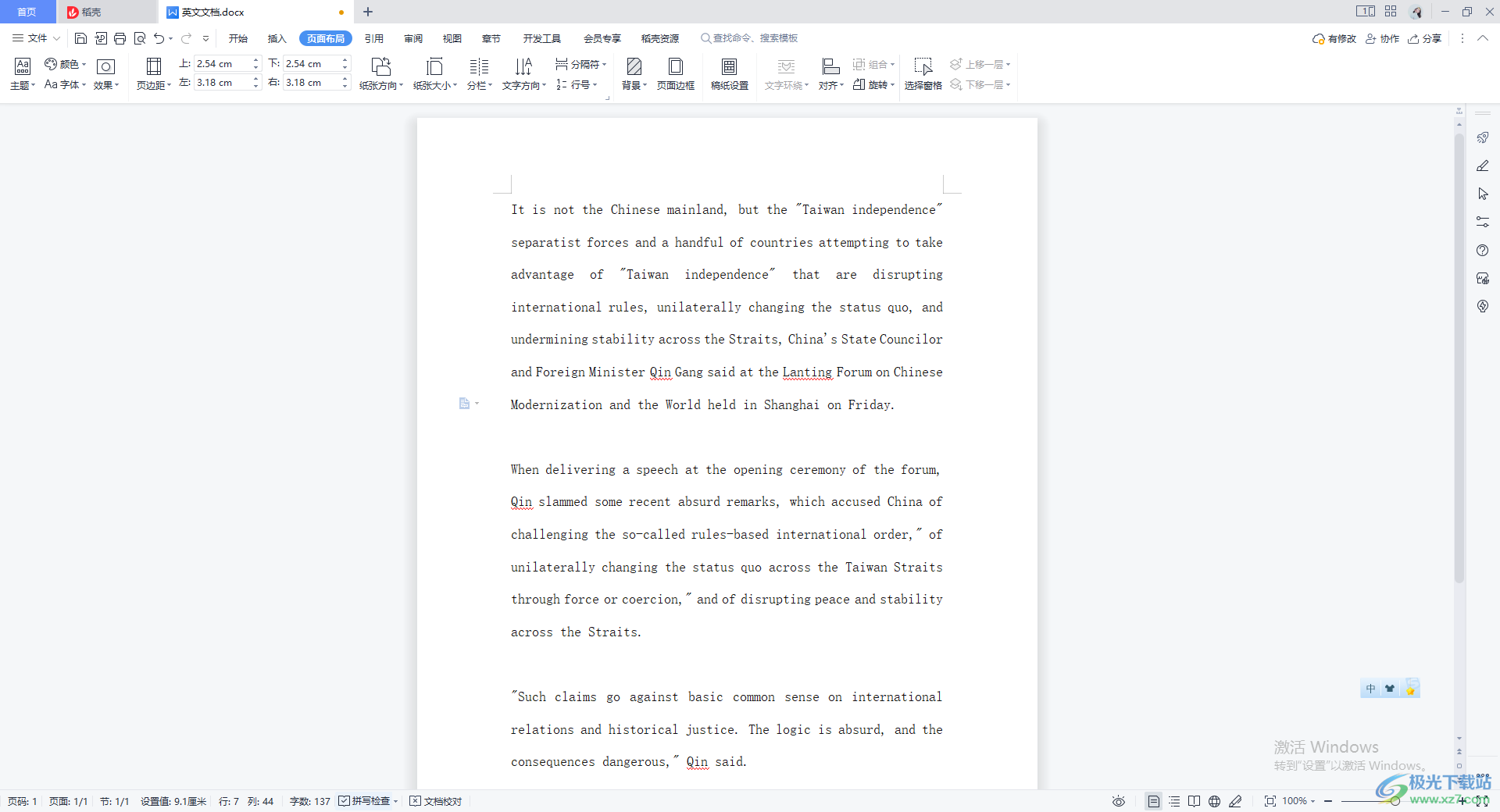Click the Undo arrow icon

[159, 38]
